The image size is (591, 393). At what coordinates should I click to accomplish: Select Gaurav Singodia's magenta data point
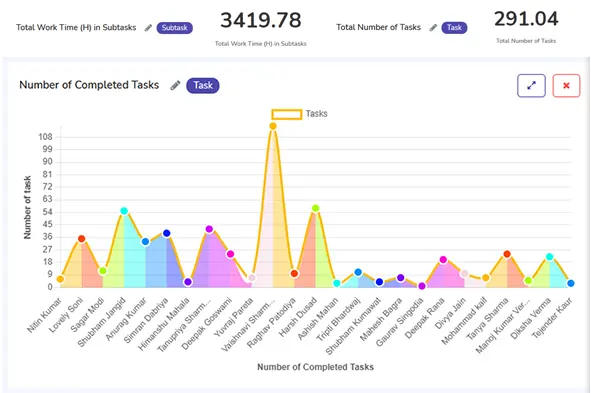422,286
